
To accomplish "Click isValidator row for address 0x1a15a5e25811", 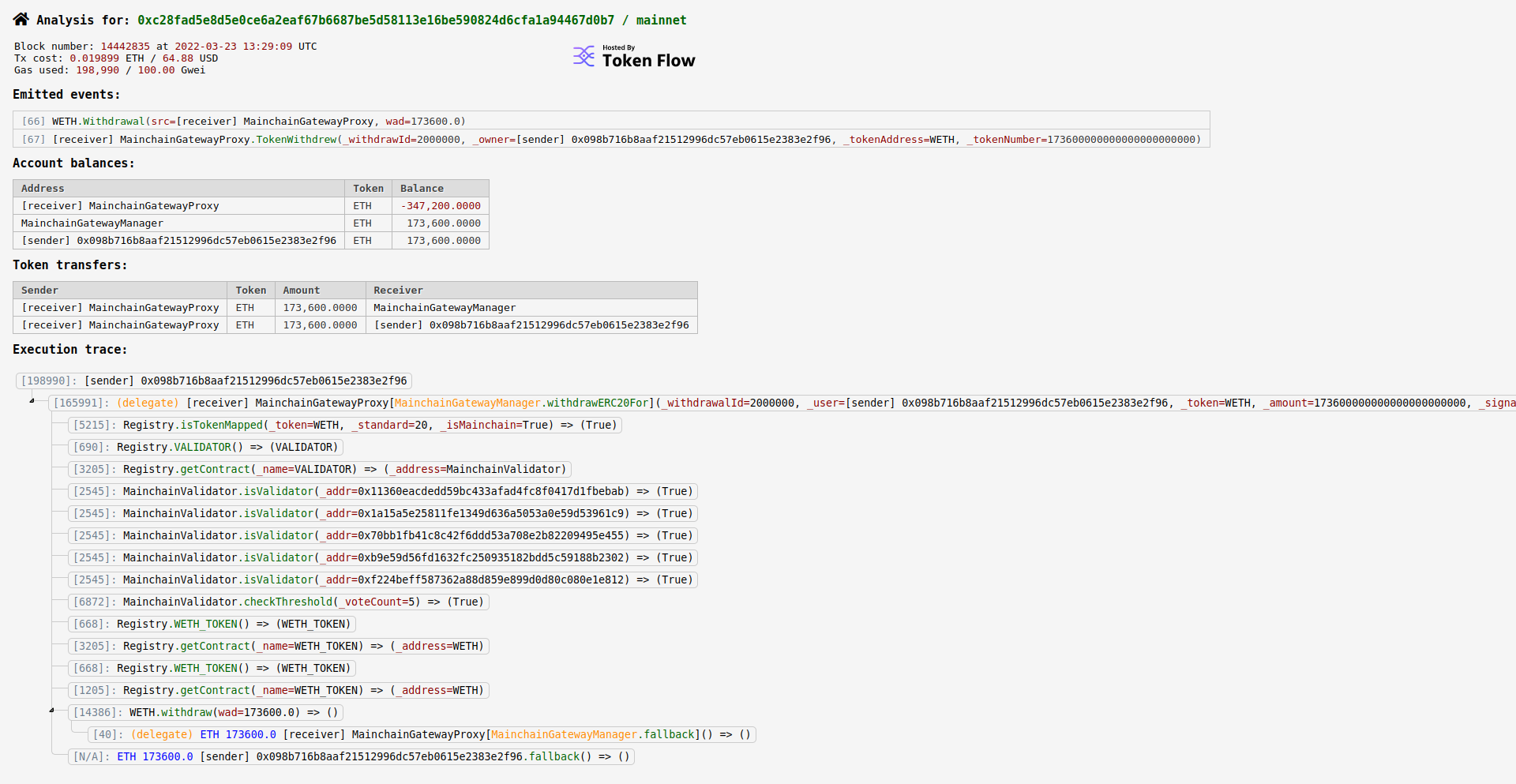I will click(383, 513).
